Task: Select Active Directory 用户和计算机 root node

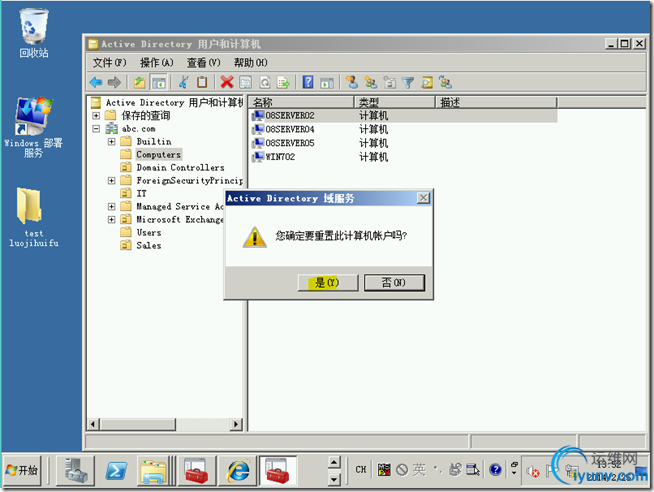Action: [174, 102]
